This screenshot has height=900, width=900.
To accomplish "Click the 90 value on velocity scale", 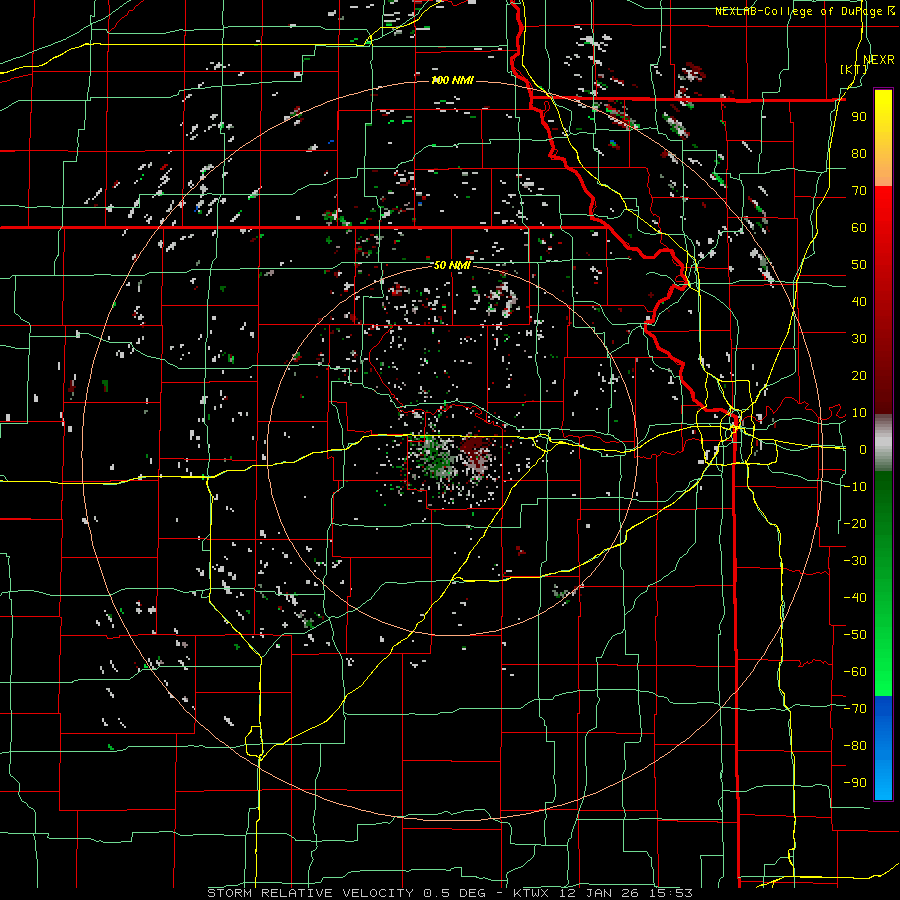I will [x=859, y=117].
